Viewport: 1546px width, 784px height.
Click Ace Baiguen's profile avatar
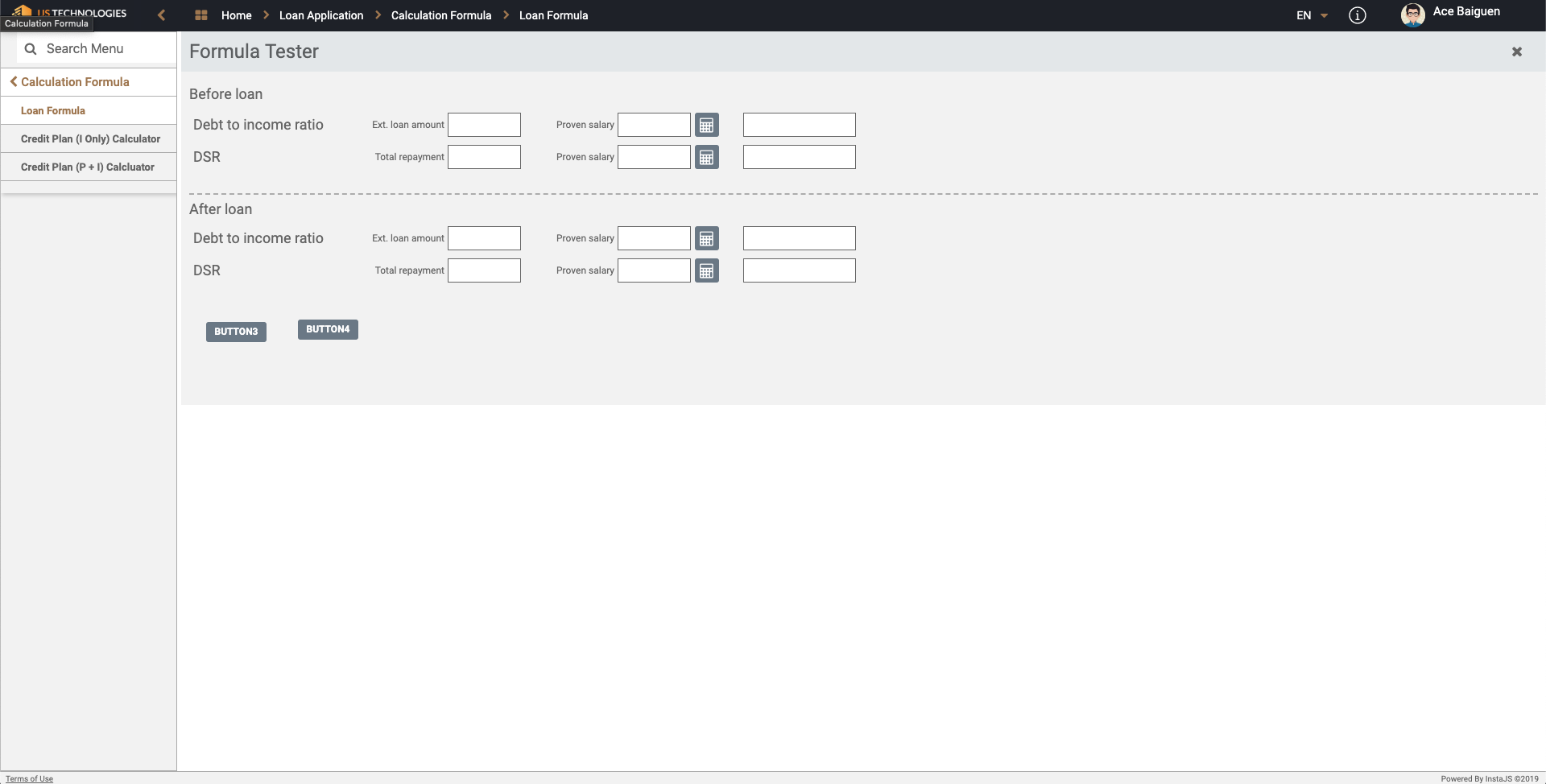[1412, 15]
